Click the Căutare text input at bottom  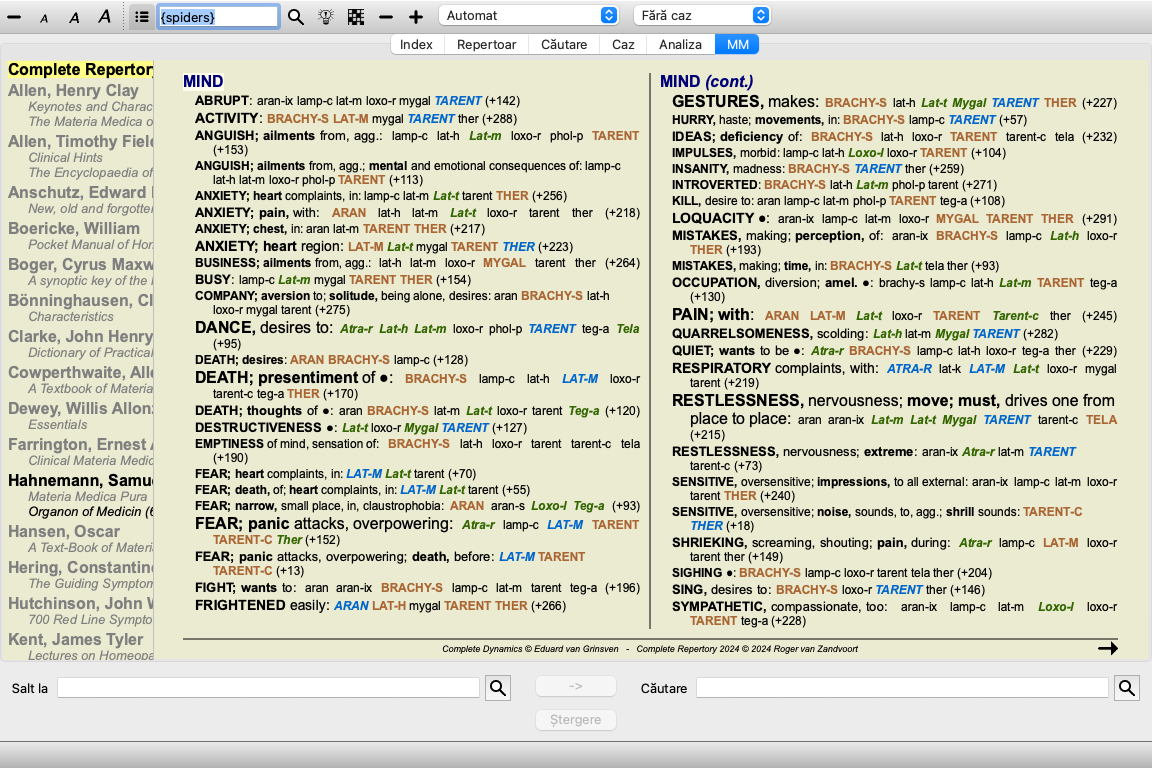click(x=901, y=688)
